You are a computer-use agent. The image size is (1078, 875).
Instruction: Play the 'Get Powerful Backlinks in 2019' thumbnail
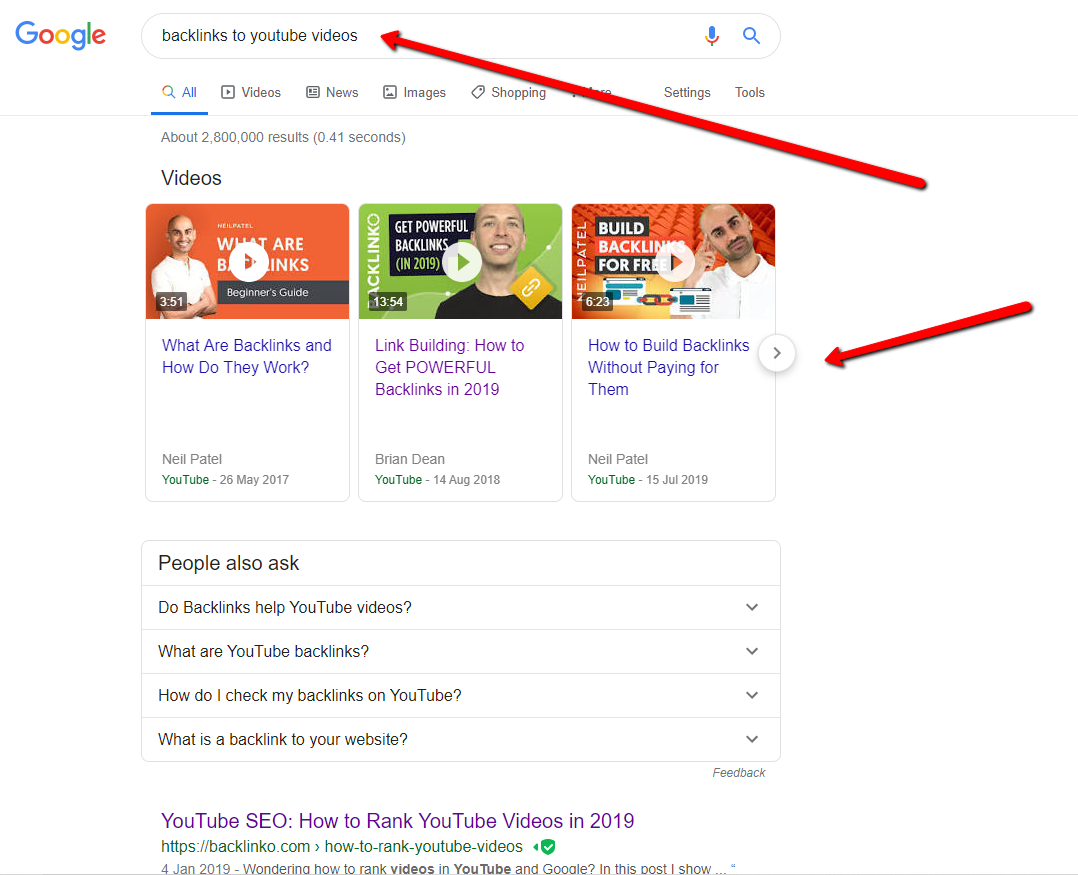(x=461, y=261)
